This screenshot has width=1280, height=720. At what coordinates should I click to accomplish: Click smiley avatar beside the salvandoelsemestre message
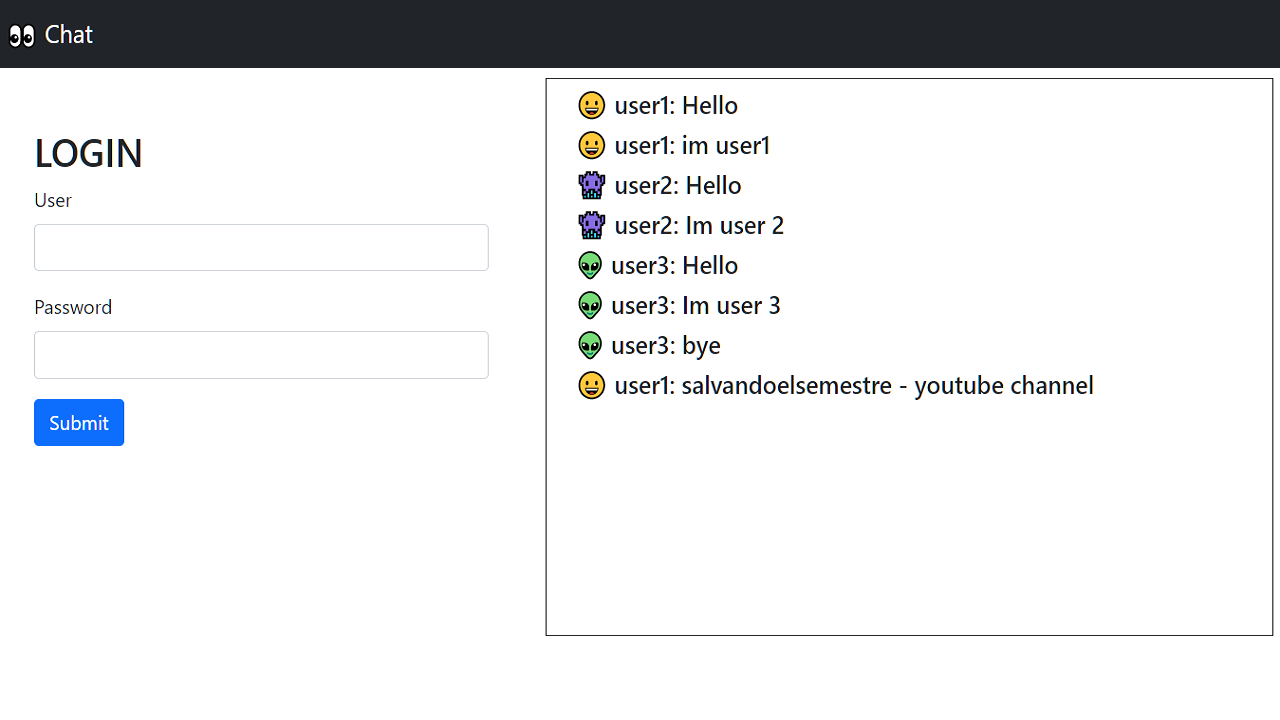[x=592, y=385]
